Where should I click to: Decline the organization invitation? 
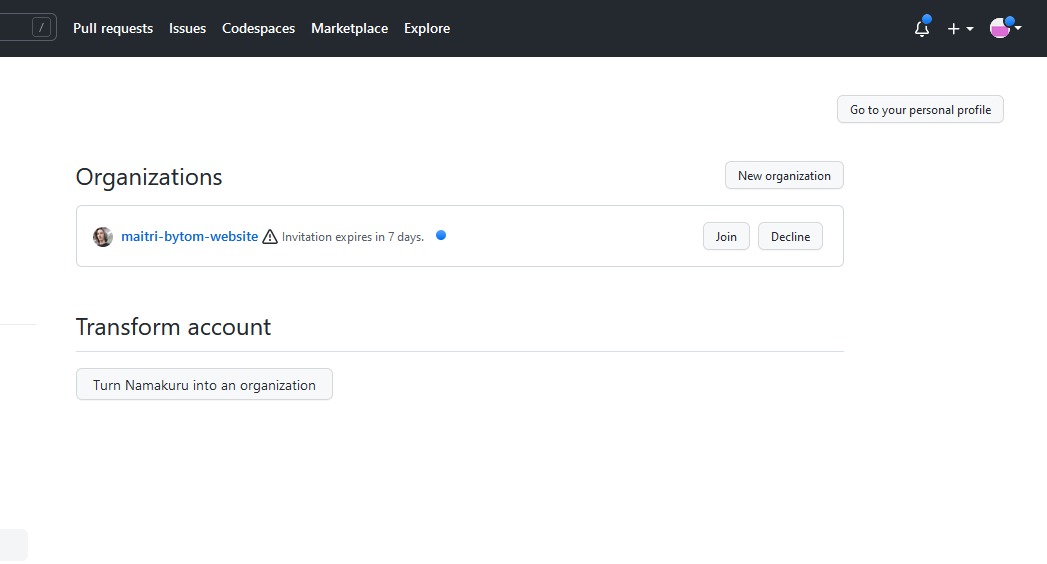[x=790, y=236]
